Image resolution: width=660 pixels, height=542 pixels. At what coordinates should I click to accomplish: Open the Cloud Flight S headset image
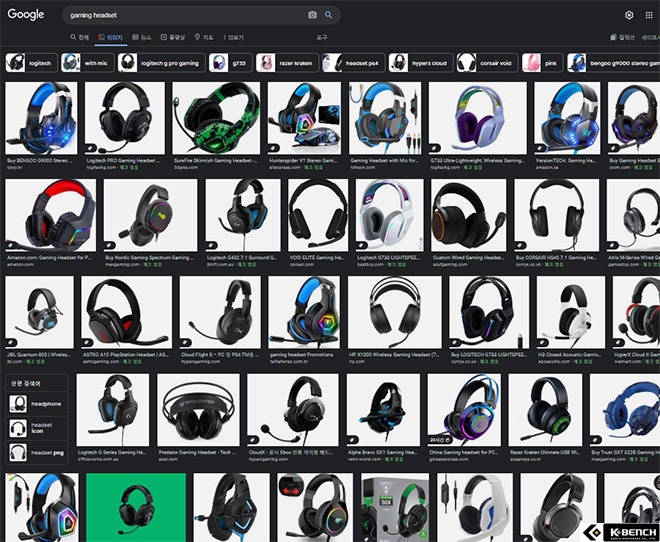tap(220, 312)
